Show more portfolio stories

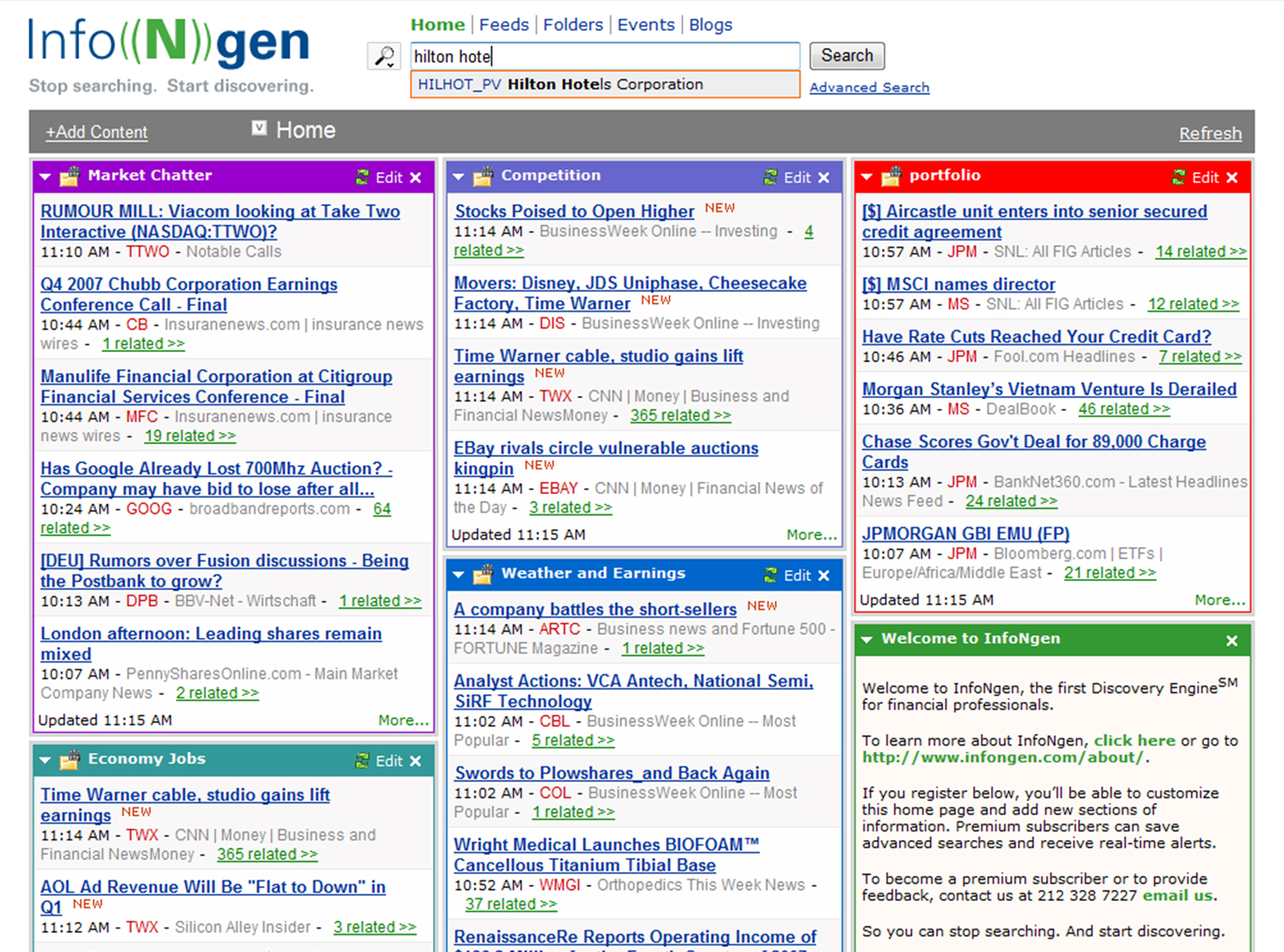(x=1220, y=600)
